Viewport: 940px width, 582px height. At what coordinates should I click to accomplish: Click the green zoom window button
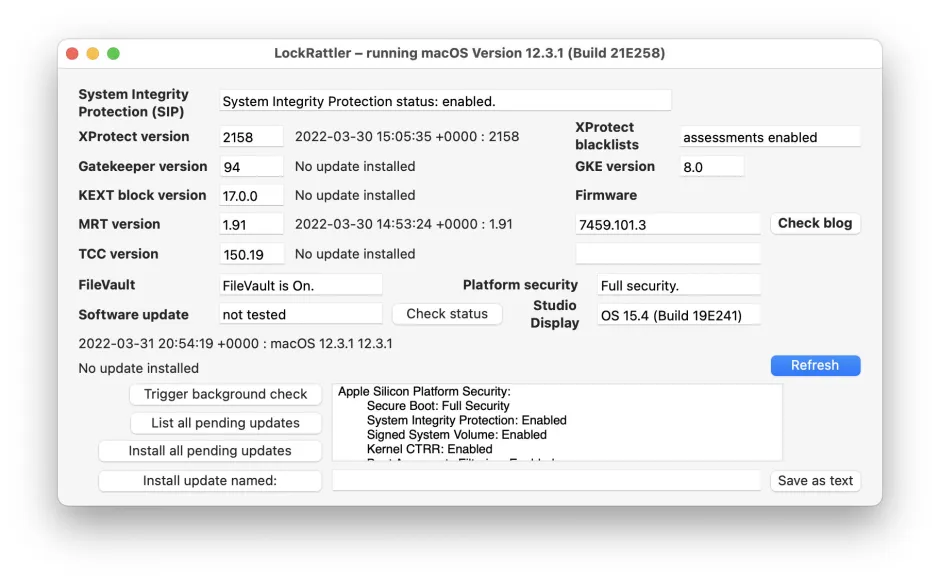(x=113, y=54)
